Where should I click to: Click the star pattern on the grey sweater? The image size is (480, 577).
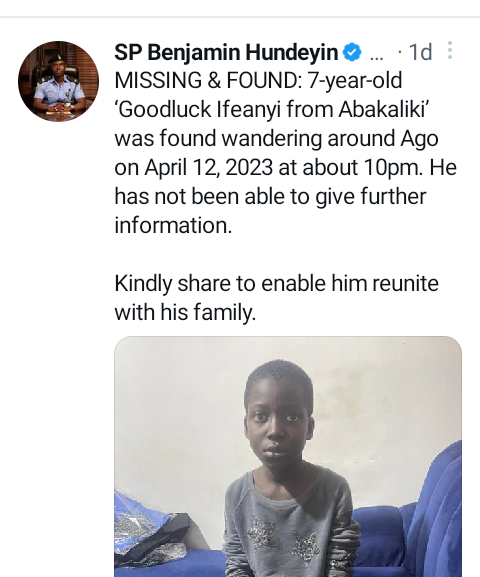283,539
